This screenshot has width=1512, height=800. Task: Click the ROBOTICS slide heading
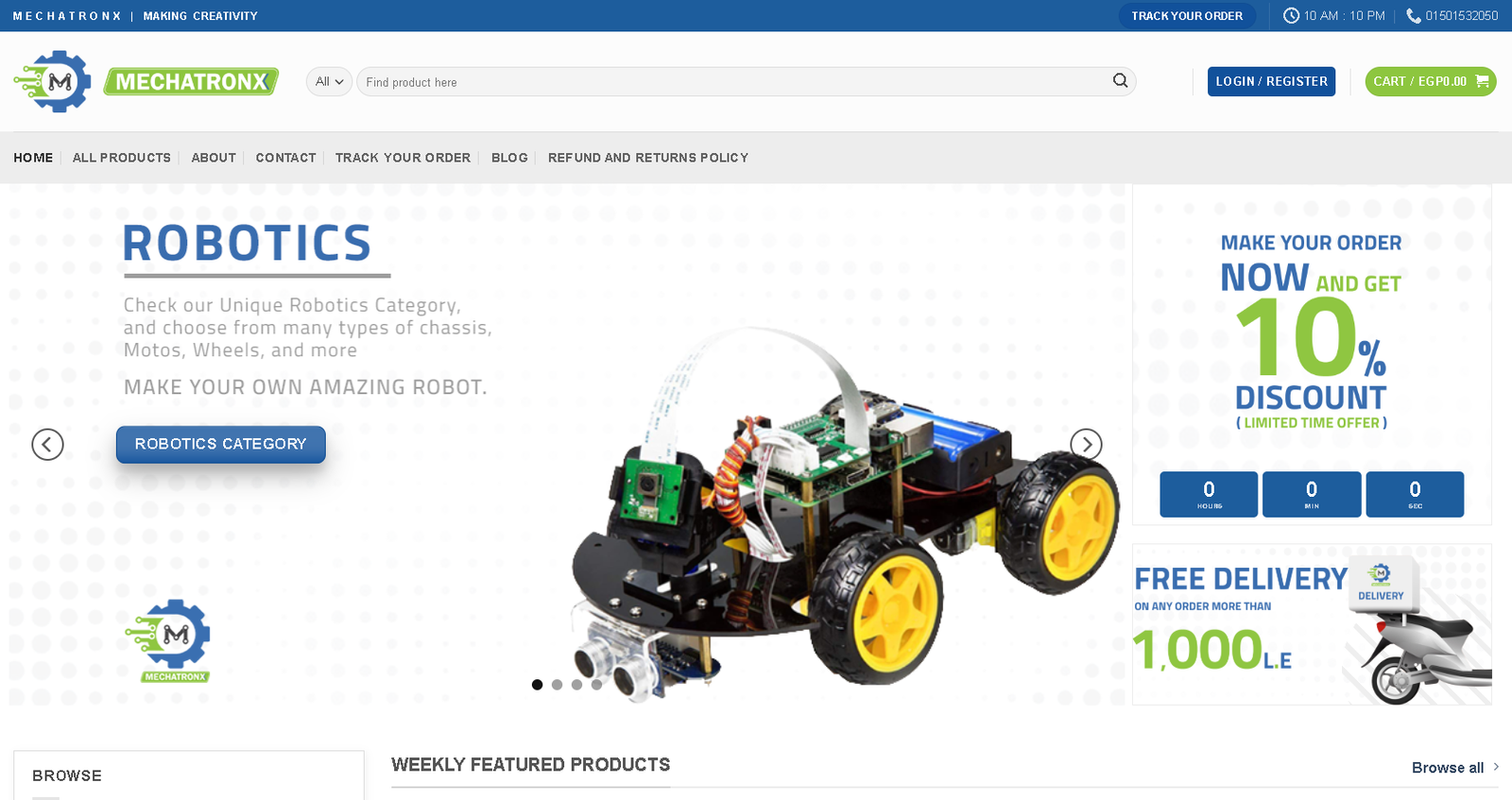(x=247, y=244)
